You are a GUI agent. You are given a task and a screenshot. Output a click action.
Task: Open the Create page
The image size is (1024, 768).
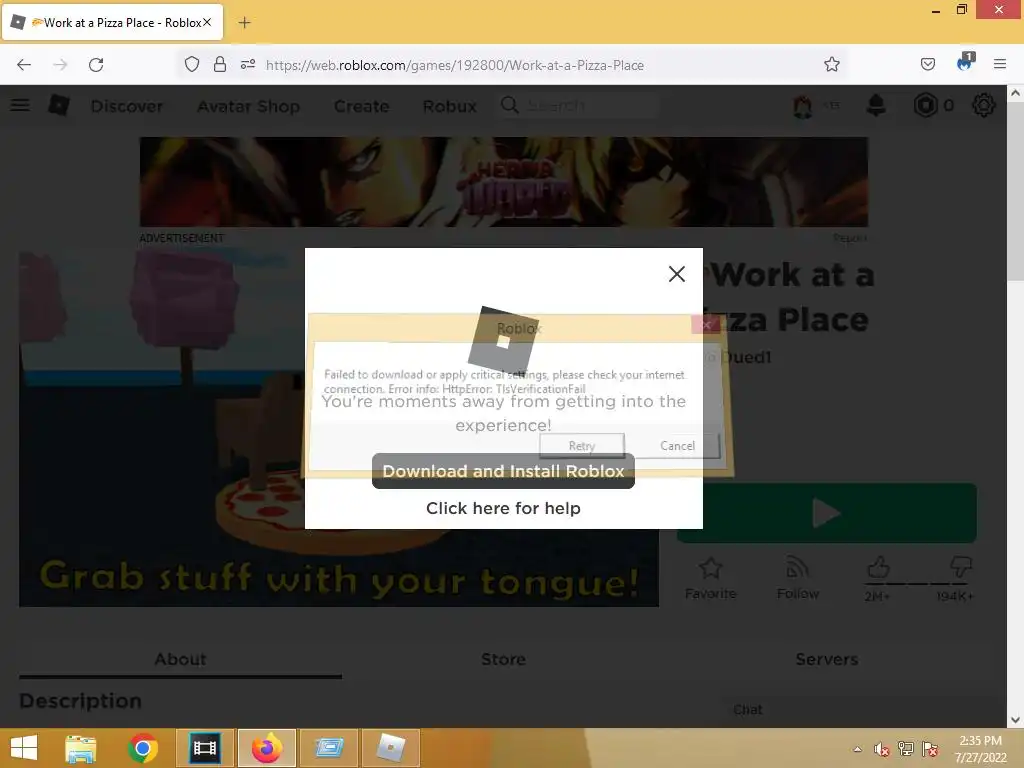click(x=361, y=106)
